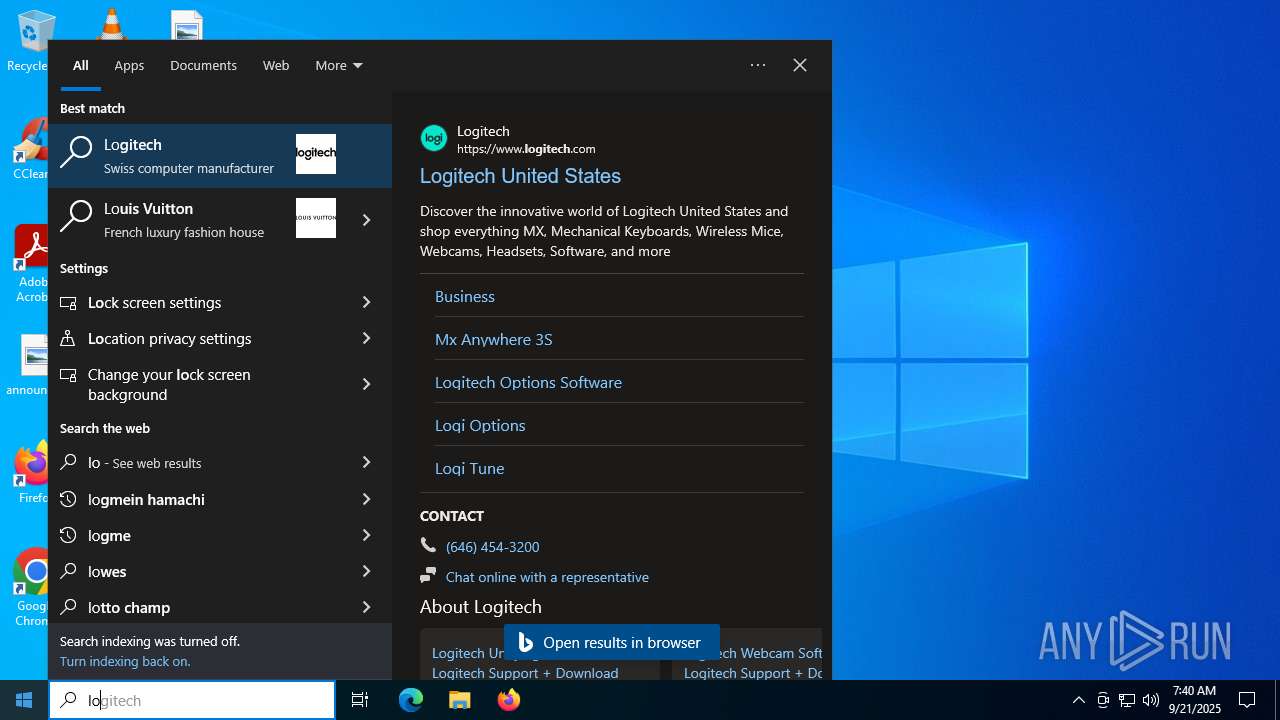The image size is (1280, 720).
Task: Expand the lotto champ chevron
Action: [366, 607]
